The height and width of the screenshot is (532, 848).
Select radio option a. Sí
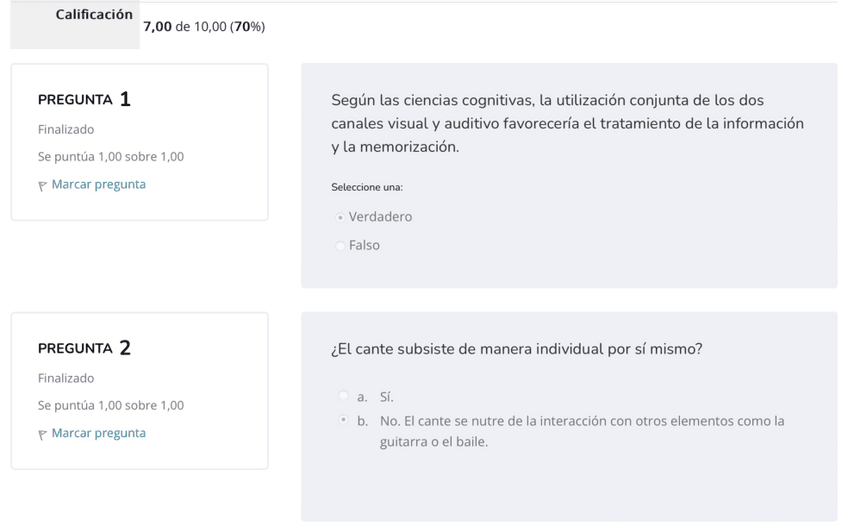(x=343, y=397)
